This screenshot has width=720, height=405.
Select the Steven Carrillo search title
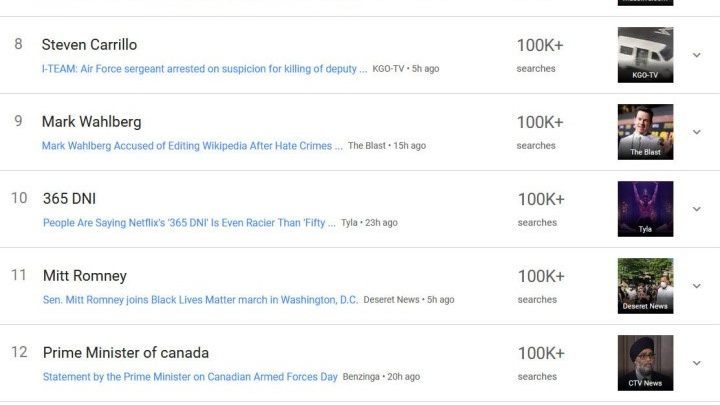89,45
